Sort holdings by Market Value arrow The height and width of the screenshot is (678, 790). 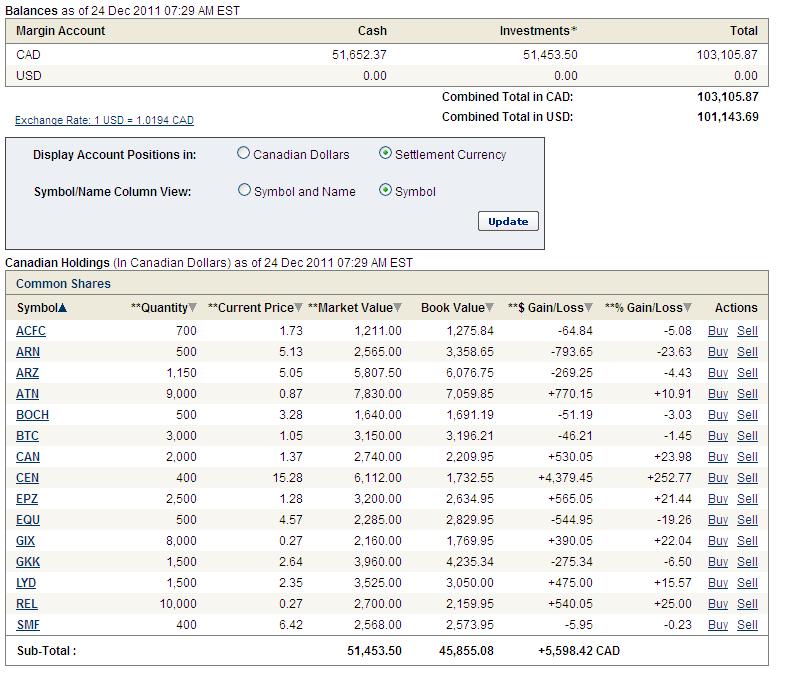click(398, 308)
